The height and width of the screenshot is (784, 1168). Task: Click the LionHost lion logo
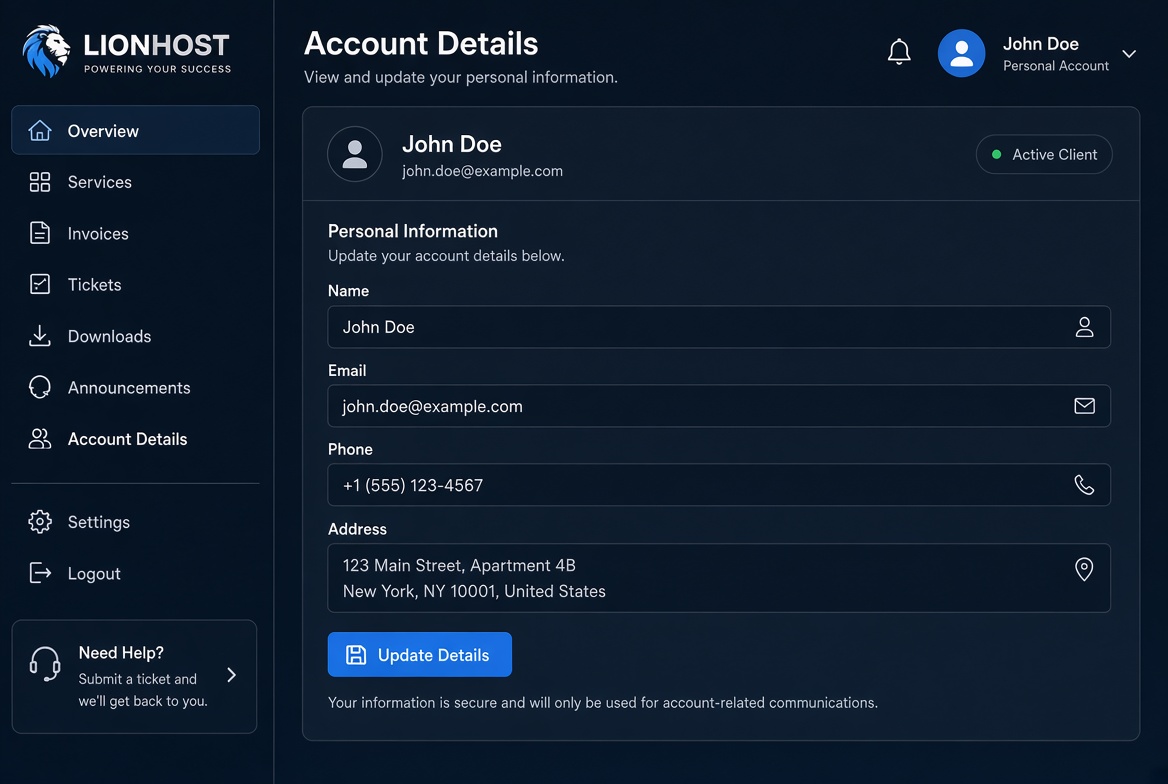tap(46, 51)
